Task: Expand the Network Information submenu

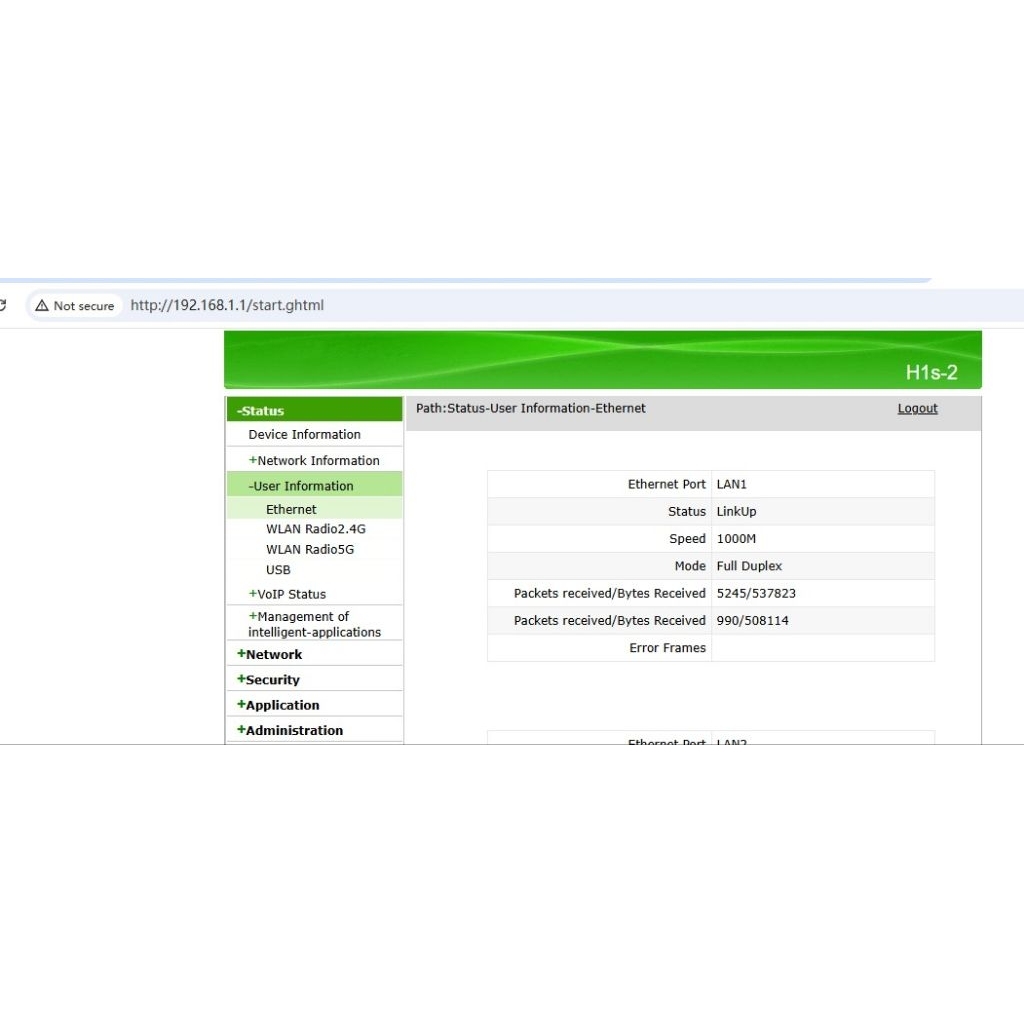Action: point(314,461)
